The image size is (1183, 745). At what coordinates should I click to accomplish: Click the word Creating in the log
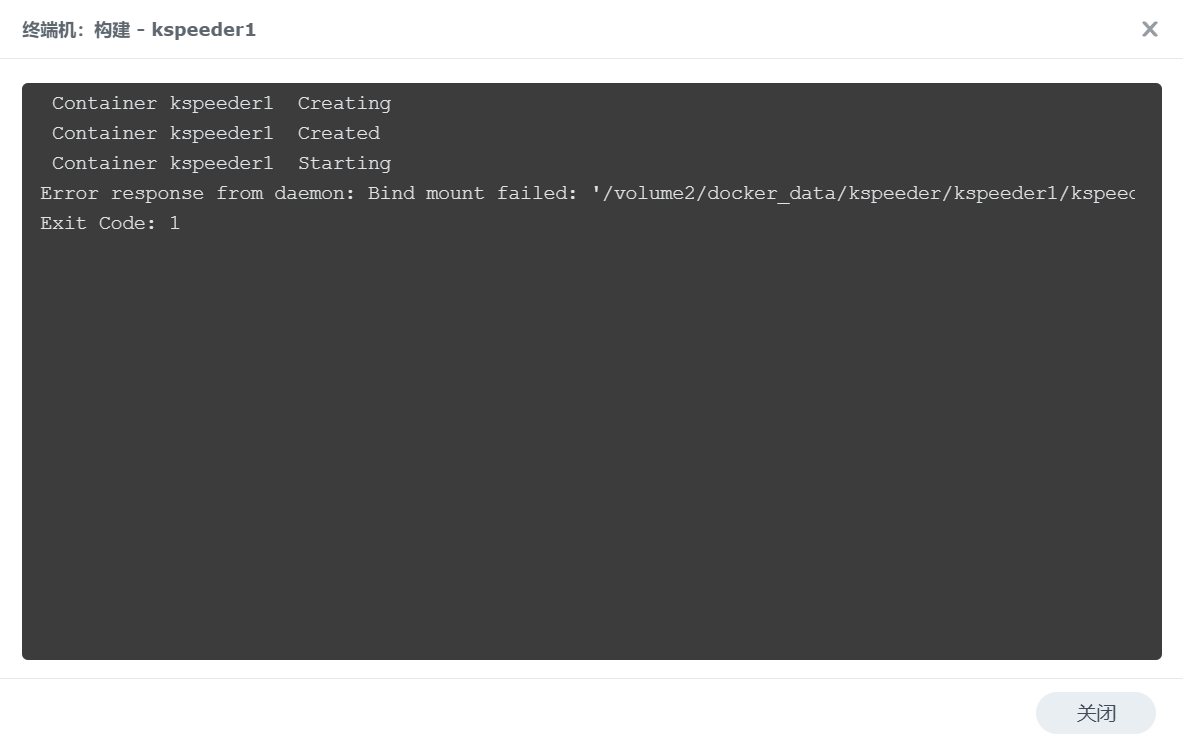point(344,103)
